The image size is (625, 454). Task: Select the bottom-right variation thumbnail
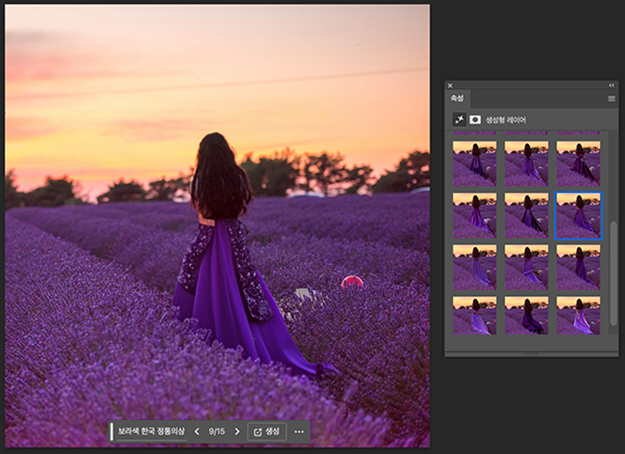coord(578,315)
